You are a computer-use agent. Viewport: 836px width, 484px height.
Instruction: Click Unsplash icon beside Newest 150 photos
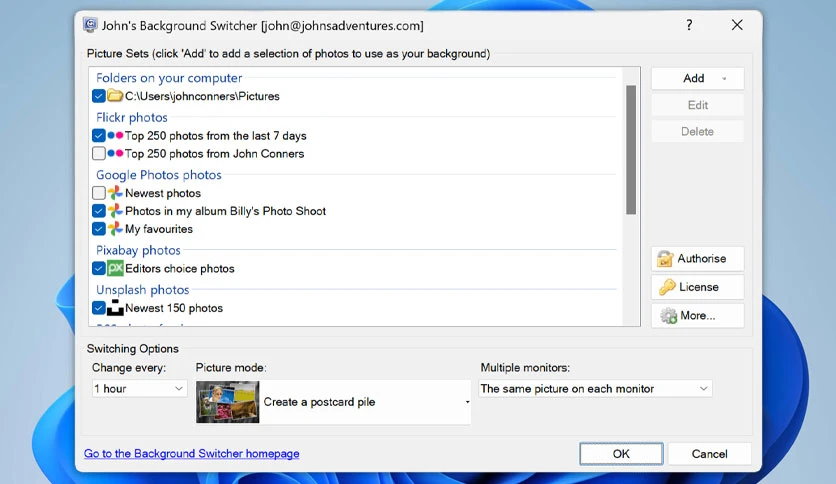pyautogui.click(x=115, y=308)
